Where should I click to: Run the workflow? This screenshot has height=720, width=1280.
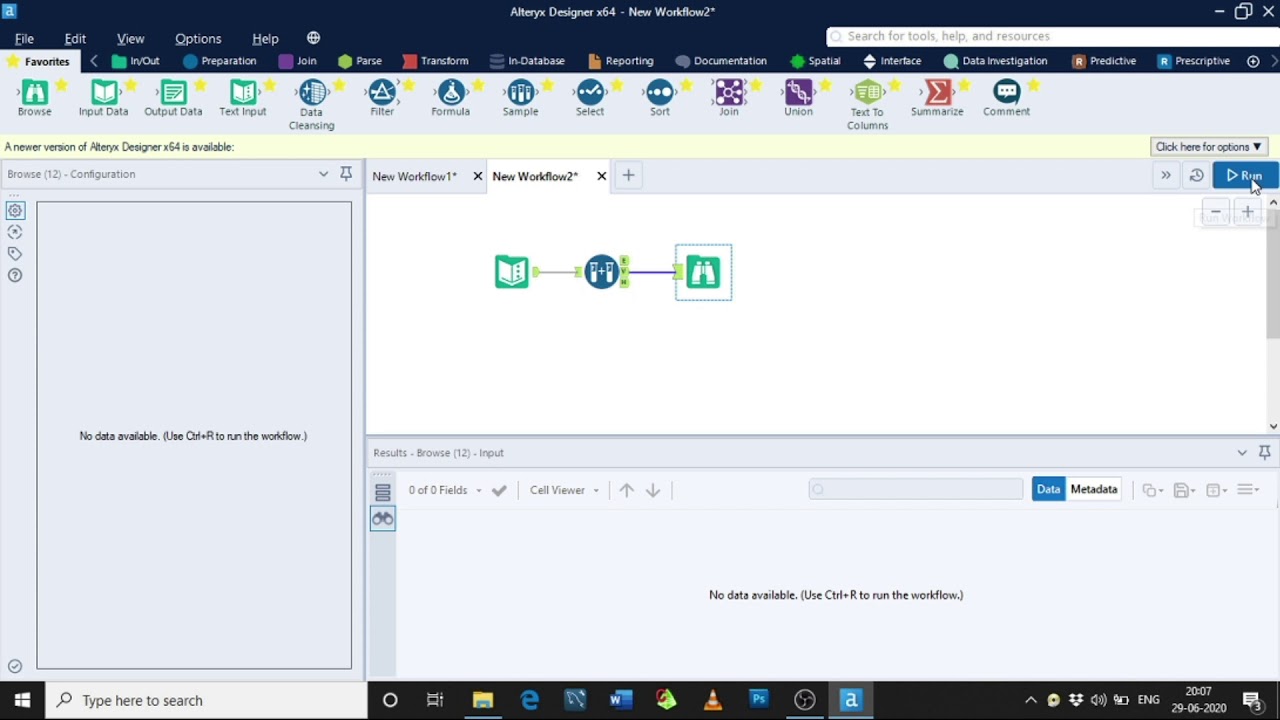pyautogui.click(x=1245, y=176)
